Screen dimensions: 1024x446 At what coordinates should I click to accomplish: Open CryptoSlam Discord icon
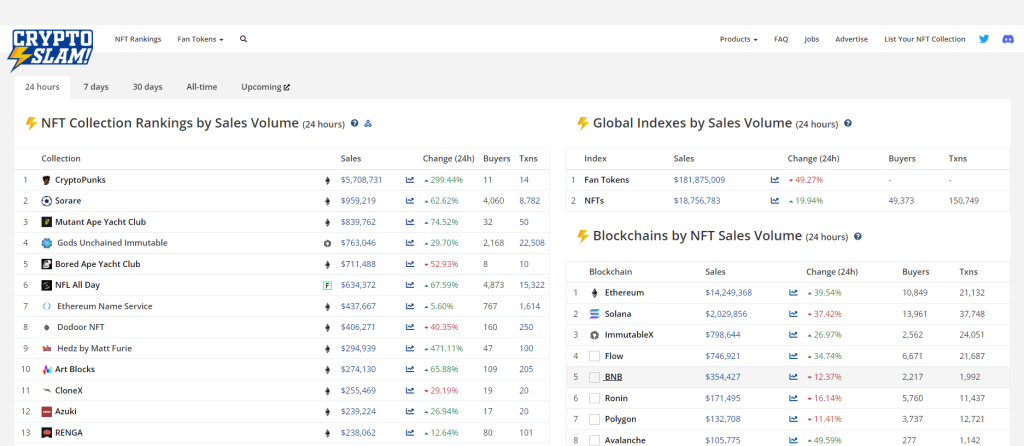tap(1008, 39)
